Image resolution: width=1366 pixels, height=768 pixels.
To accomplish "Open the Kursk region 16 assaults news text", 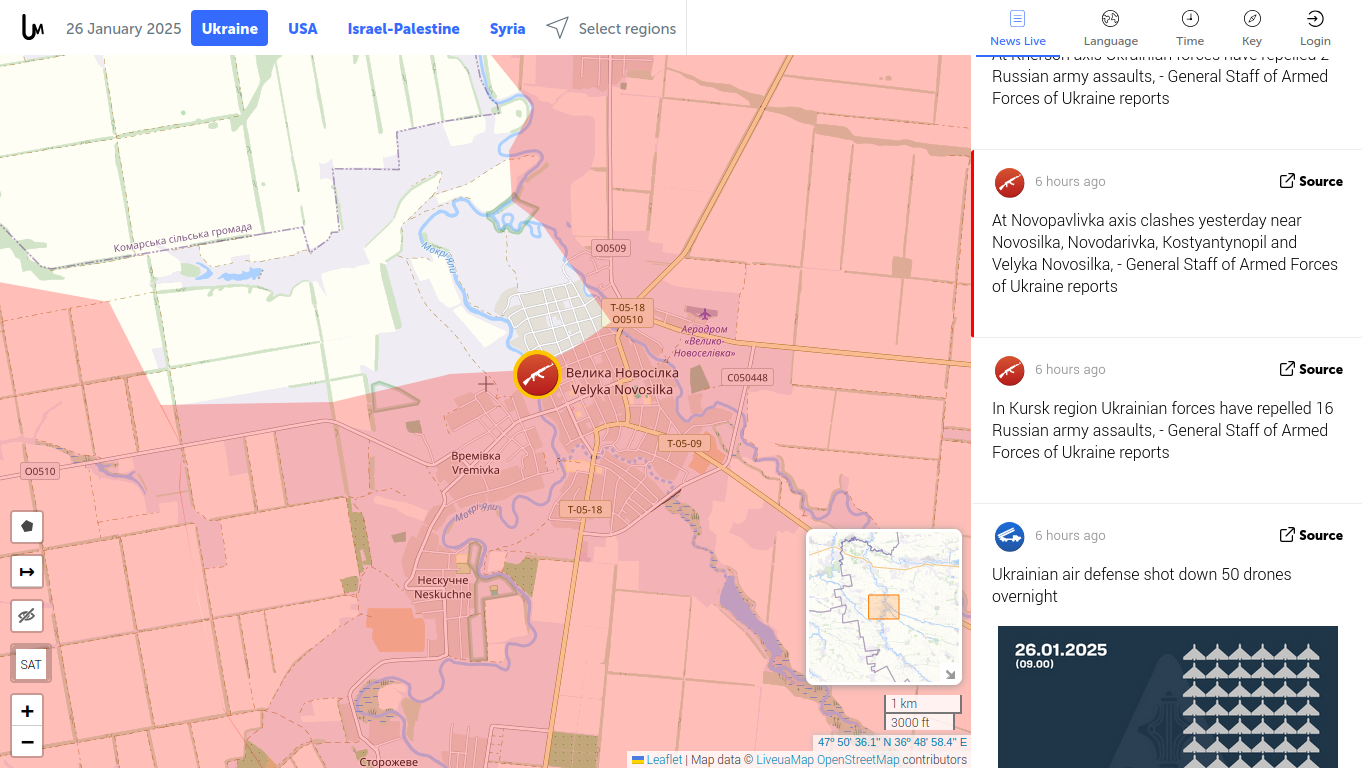I will pyautogui.click(x=1162, y=430).
